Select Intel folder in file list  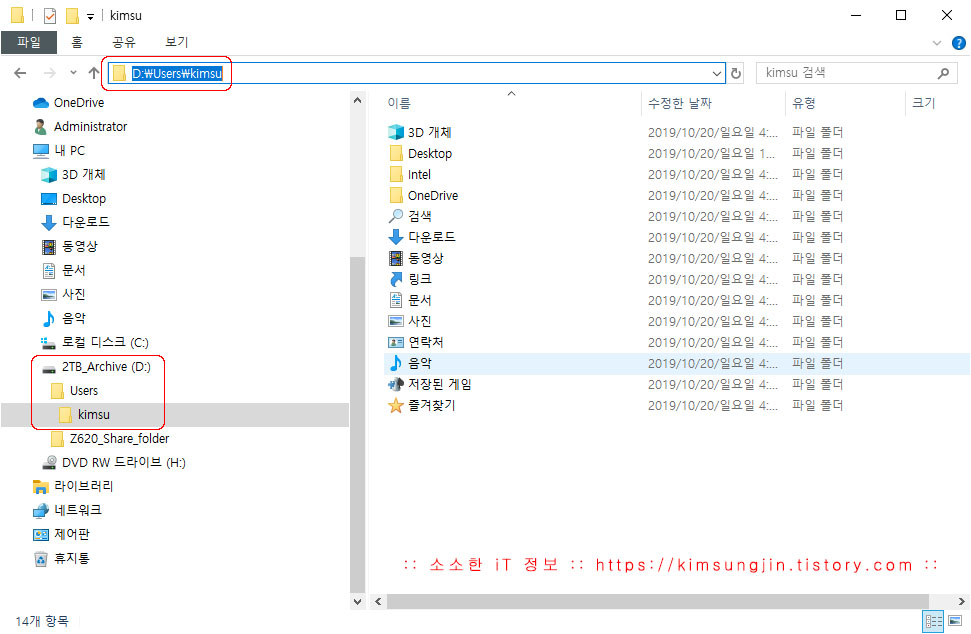pyautogui.click(x=410, y=175)
